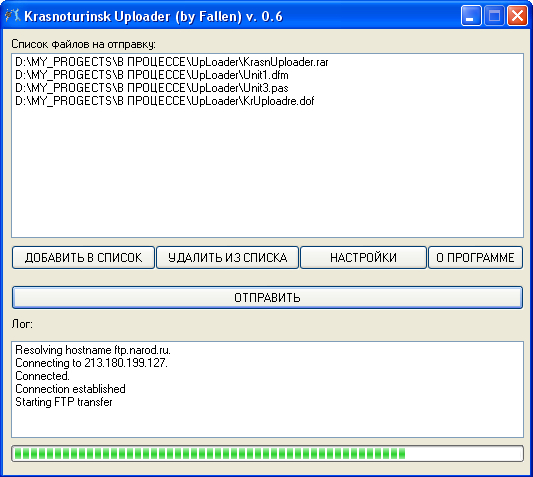The width and height of the screenshot is (533, 477).
Task: Click the ОТПРАВИТЬ send button
Action: (x=267, y=297)
